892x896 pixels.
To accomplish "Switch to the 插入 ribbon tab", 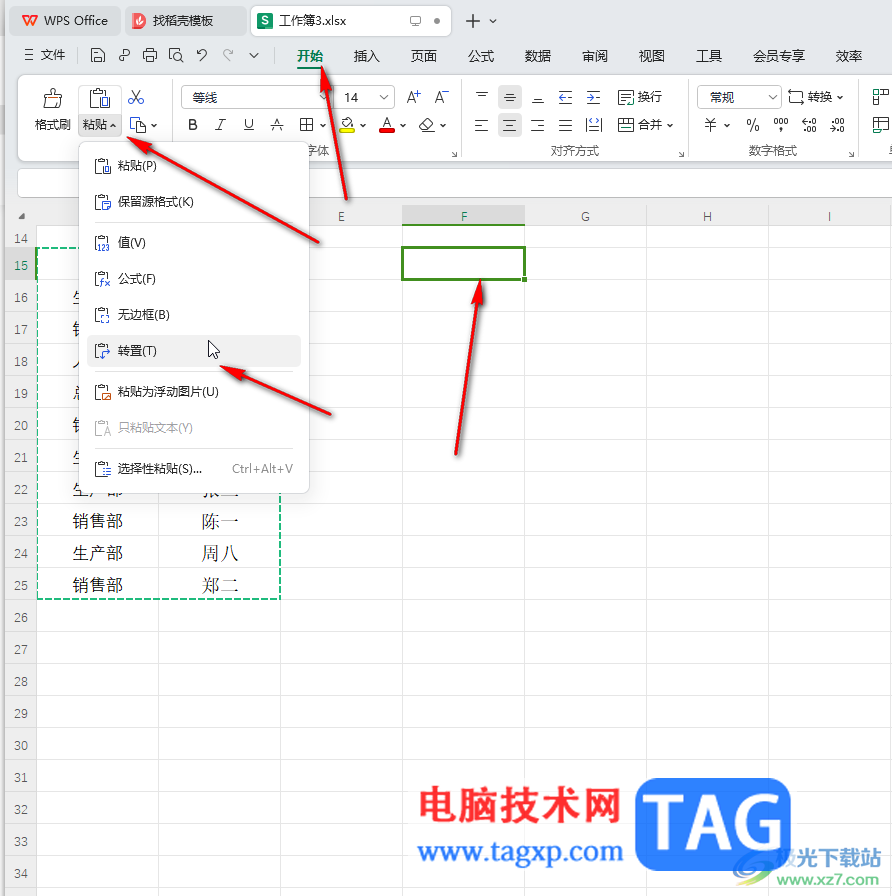I will click(367, 56).
